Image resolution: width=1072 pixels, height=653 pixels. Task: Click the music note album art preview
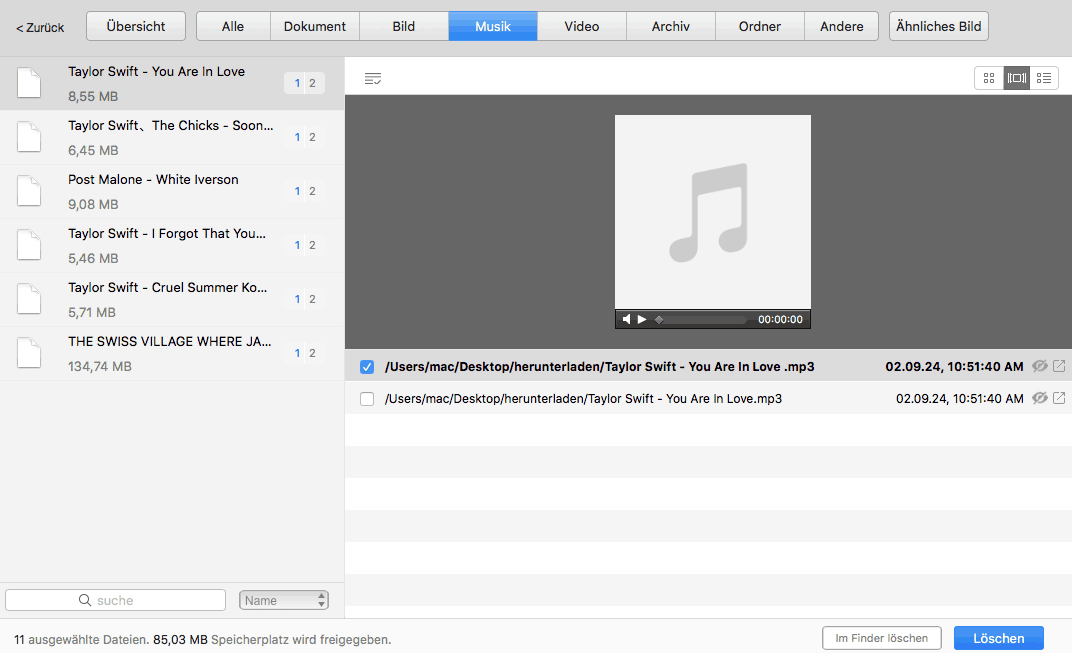[712, 212]
